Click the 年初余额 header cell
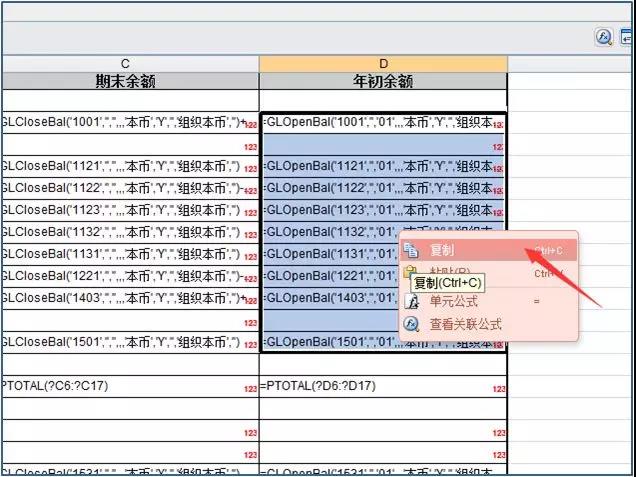 (383, 81)
